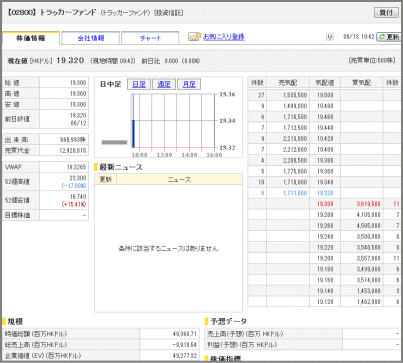The width and height of the screenshot is (403, 363).
Task: Click the current price 19.320 value
Action: pyautogui.click(x=70, y=60)
